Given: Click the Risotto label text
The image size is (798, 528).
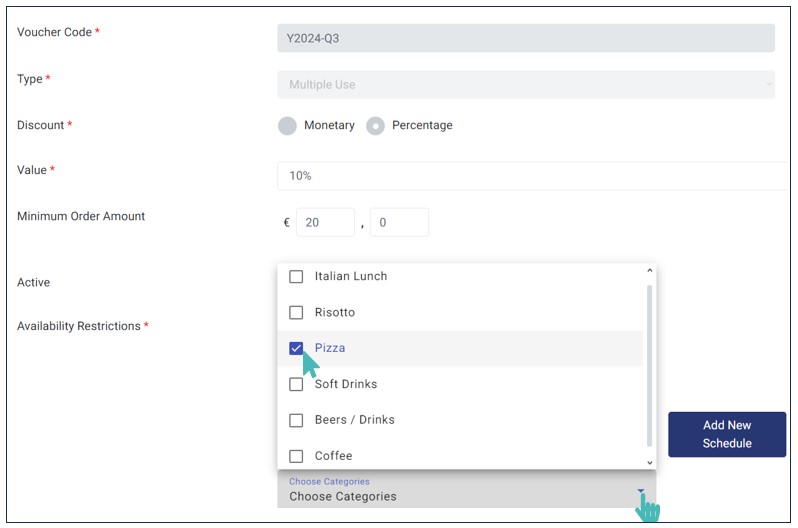Looking at the screenshot, I should point(334,313).
